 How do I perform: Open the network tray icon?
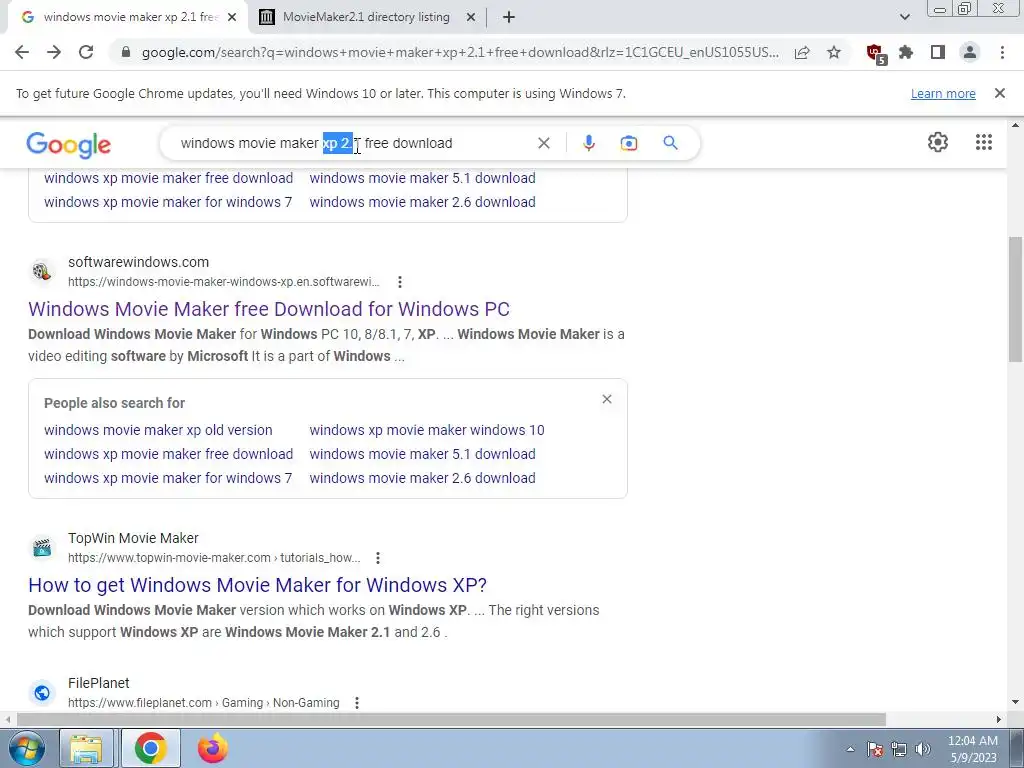pos(899,749)
